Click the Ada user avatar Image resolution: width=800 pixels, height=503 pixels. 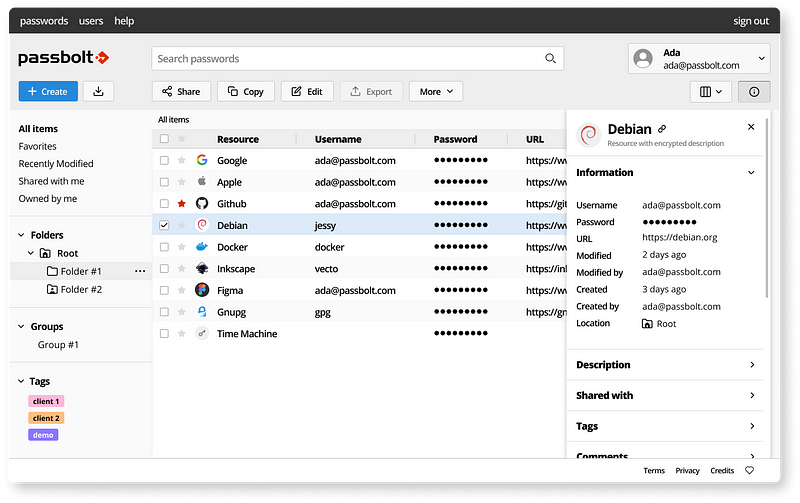coord(643,59)
